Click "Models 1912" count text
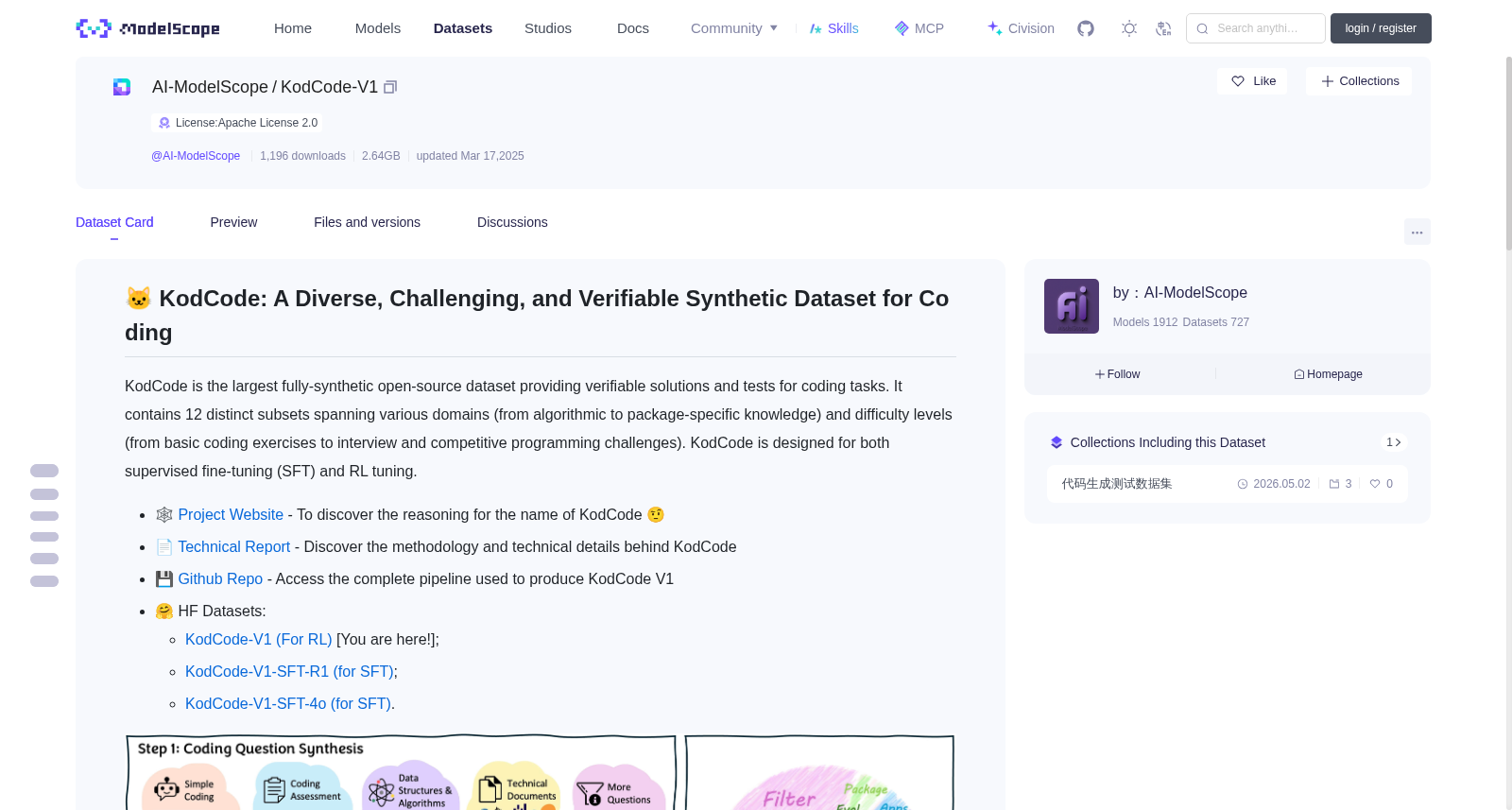1512x810 pixels. click(1145, 322)
